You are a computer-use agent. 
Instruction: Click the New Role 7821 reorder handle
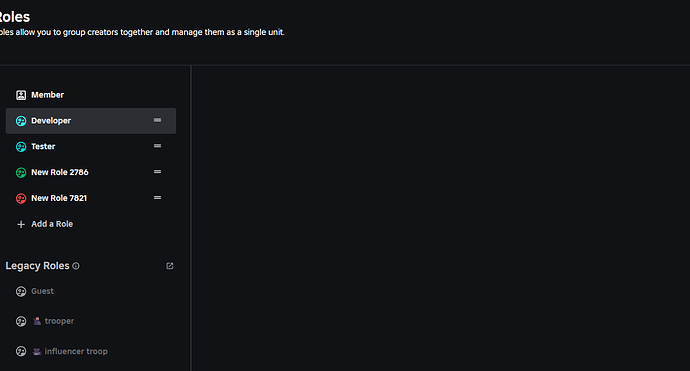[157, 198]
